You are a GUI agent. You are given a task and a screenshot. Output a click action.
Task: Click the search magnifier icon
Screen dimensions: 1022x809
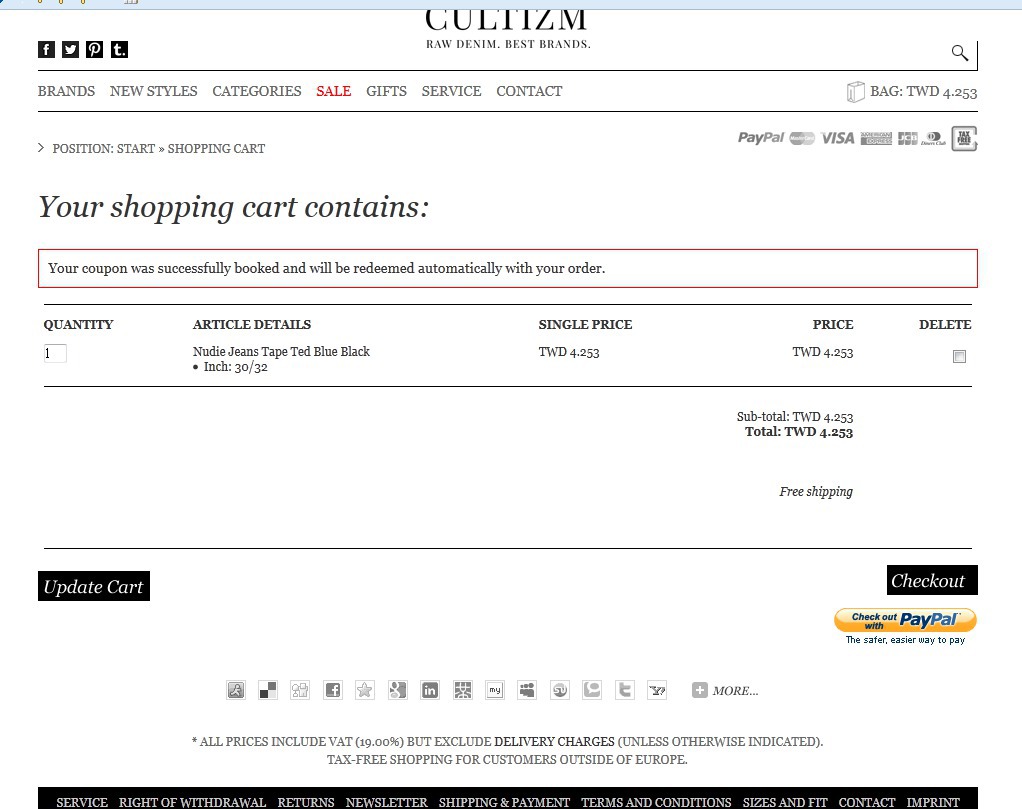pos(959,53)
